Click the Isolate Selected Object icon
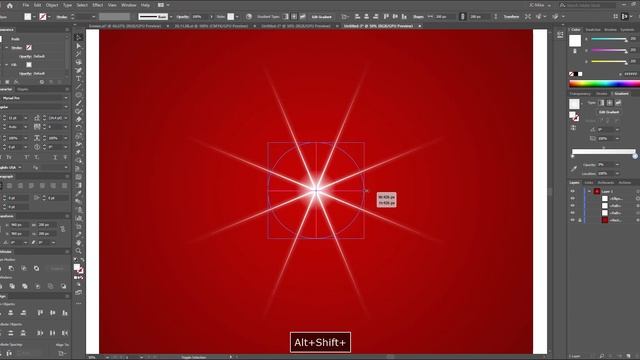Screen dimensions: 640x360 [x=528, y=17]
